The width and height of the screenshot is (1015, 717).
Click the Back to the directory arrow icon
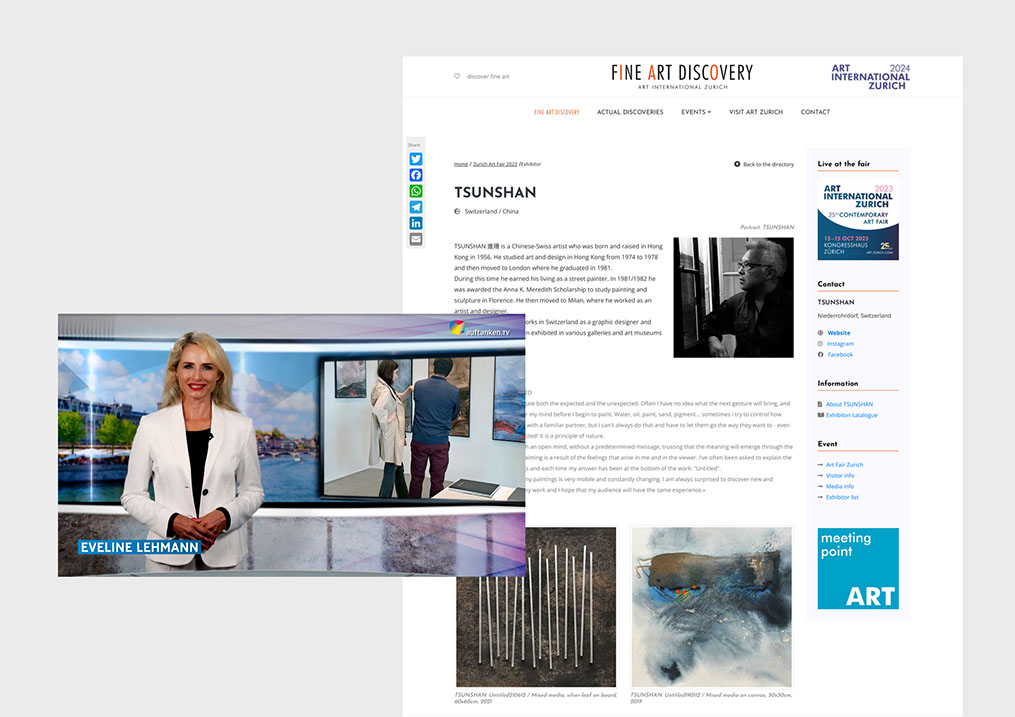click(737, 164)
